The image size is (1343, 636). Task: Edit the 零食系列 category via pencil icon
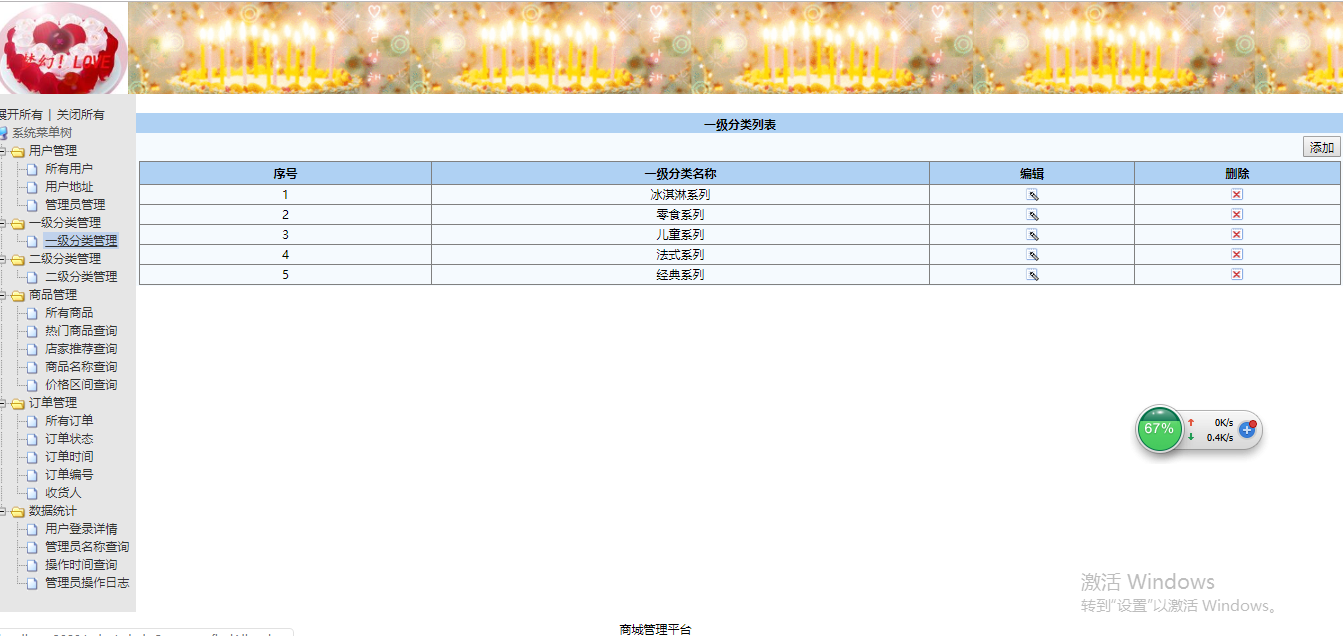click(1032, 215)
